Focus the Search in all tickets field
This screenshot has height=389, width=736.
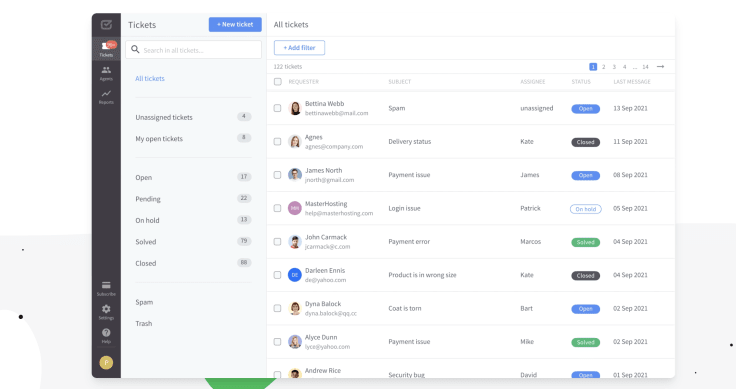pyautogui.click(x=193, y=50)
